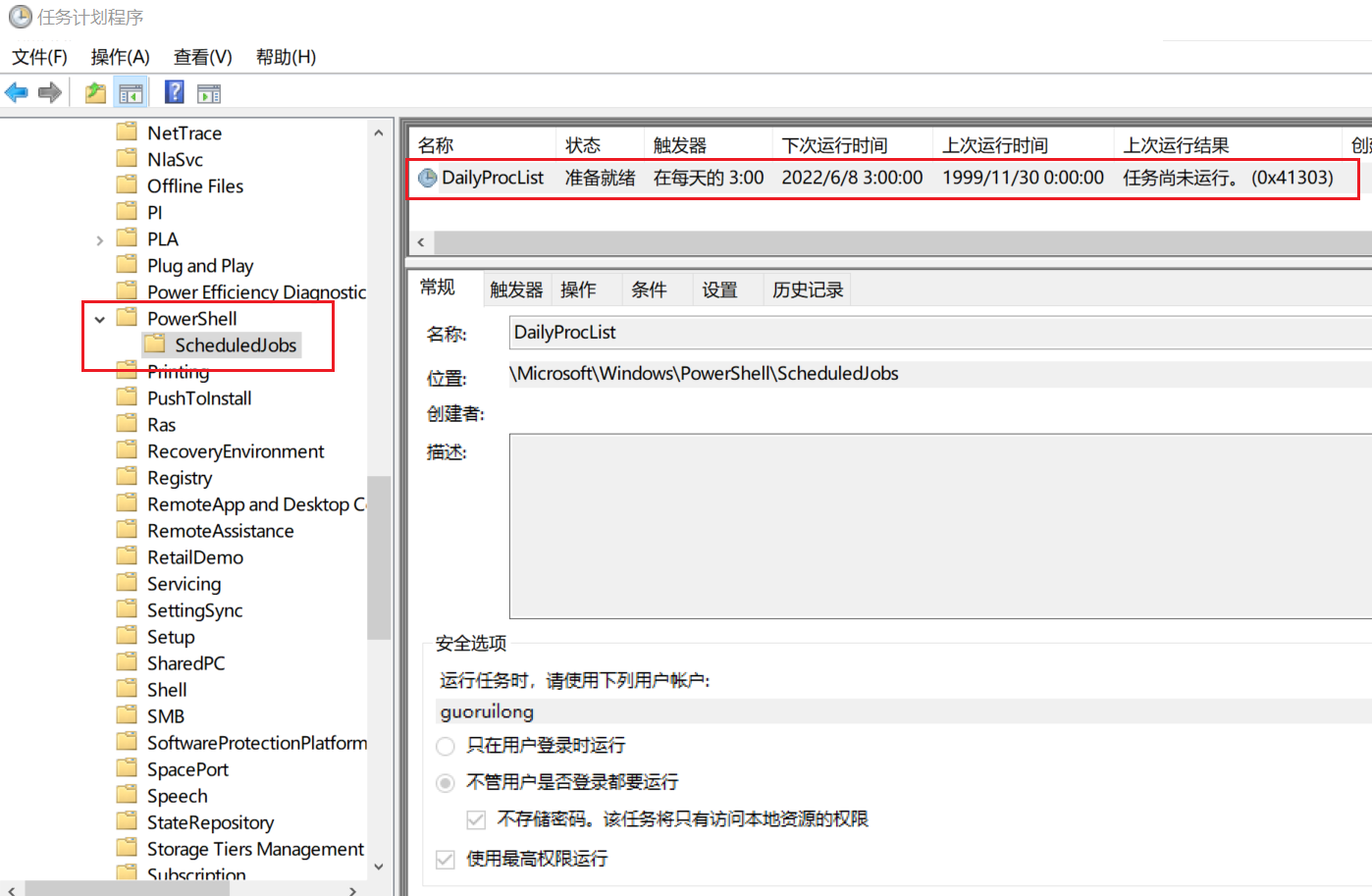Click the ScheduledJobs folder icon
This screenshot has height=896, width=1372.
(x=154, y=343)
